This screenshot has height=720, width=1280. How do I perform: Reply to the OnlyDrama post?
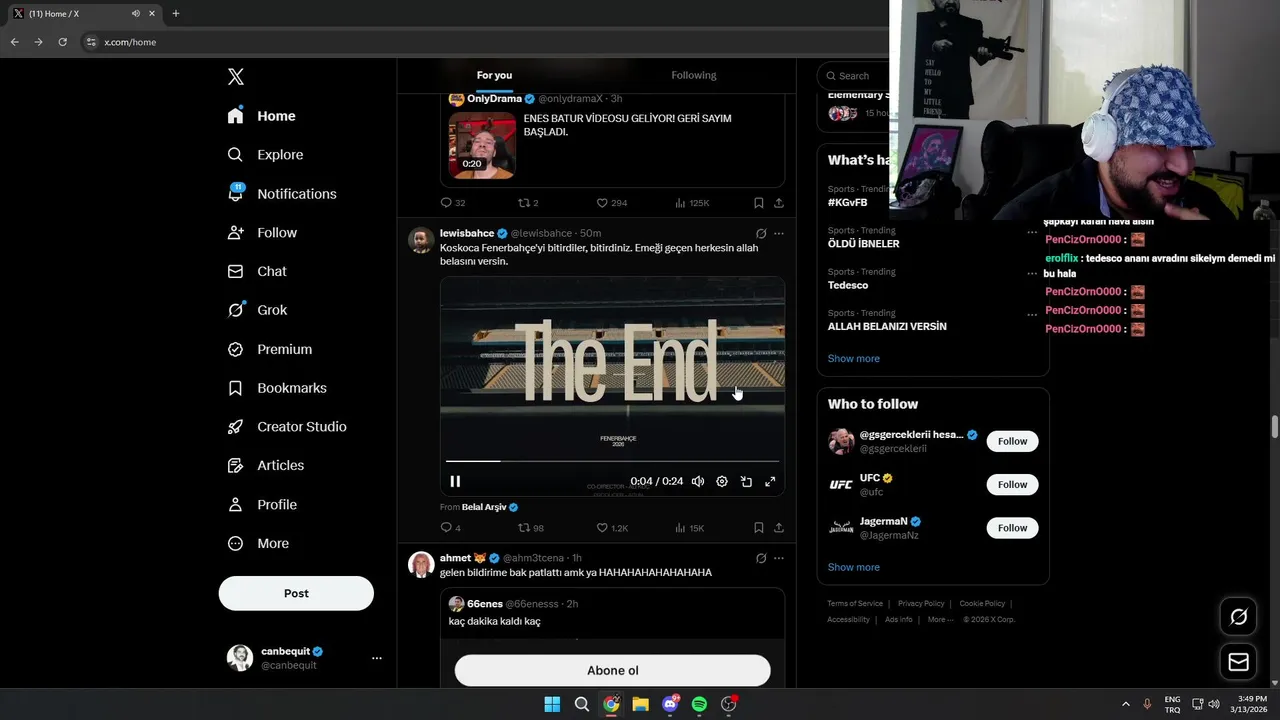[x=453, y=203]
